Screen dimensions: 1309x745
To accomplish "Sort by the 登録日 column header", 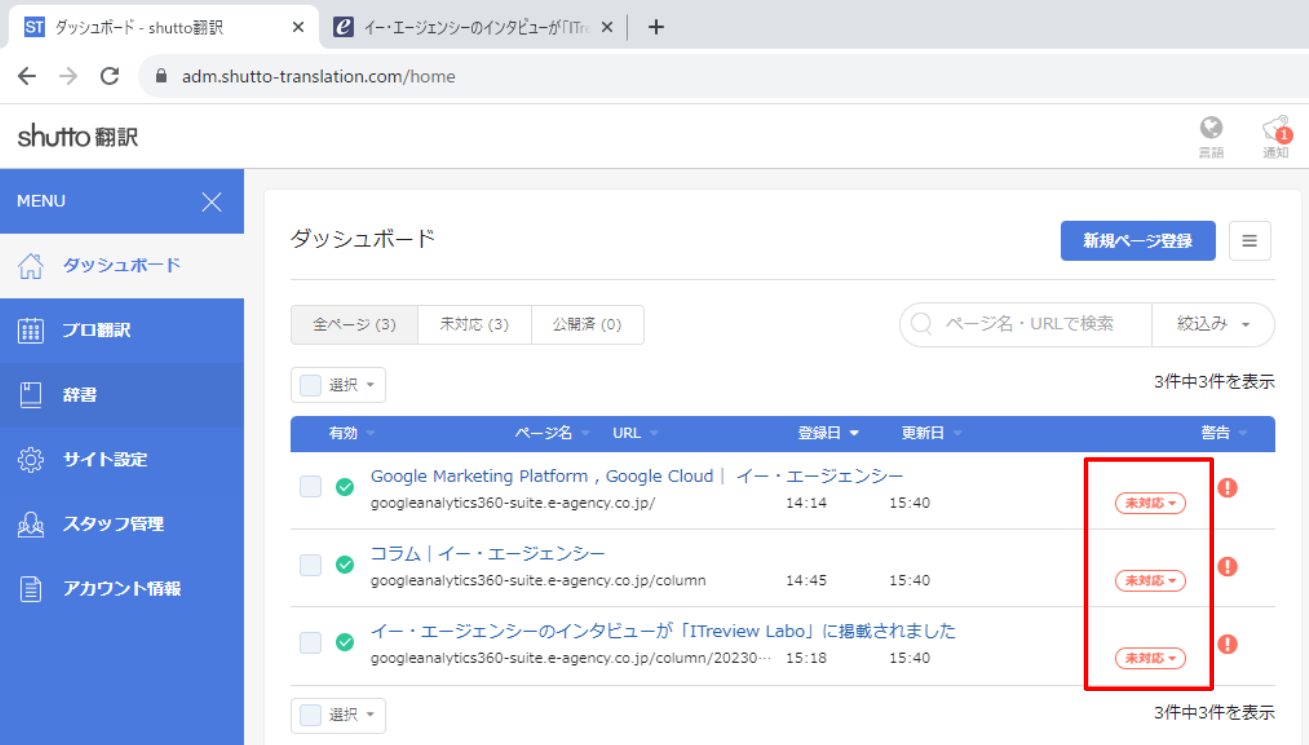I will pos(828,433).
